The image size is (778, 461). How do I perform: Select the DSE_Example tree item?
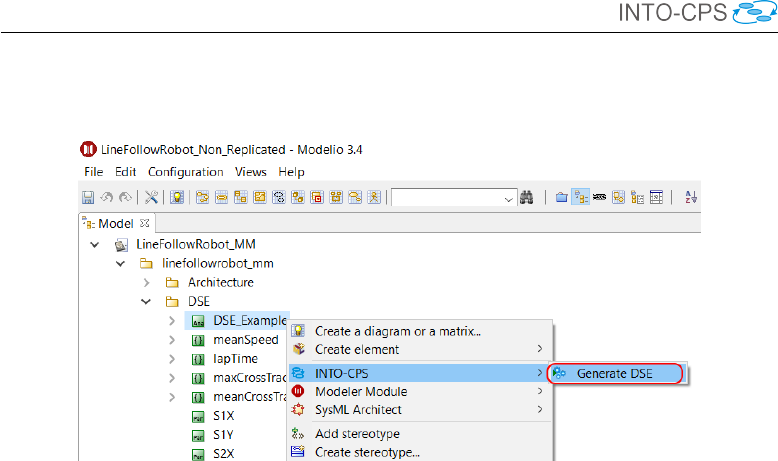(250, 321)
